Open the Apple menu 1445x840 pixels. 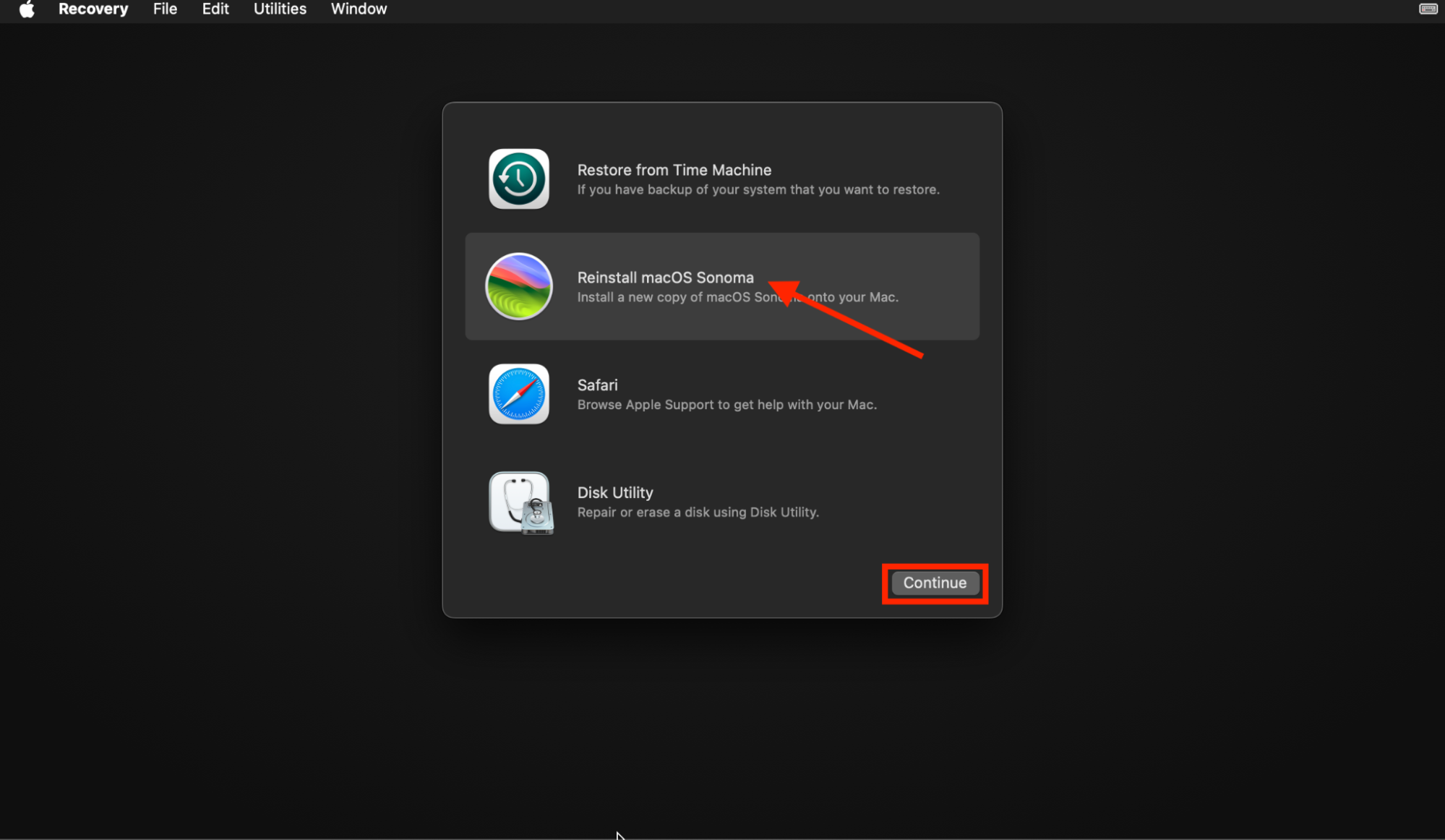coord(27,9)
